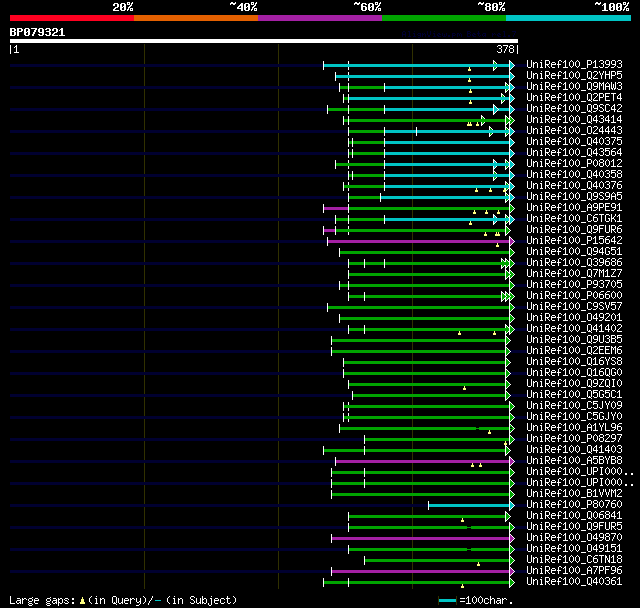Select the UniRef100_Q39686 label

pyautogui.click(x=574, y=263)
